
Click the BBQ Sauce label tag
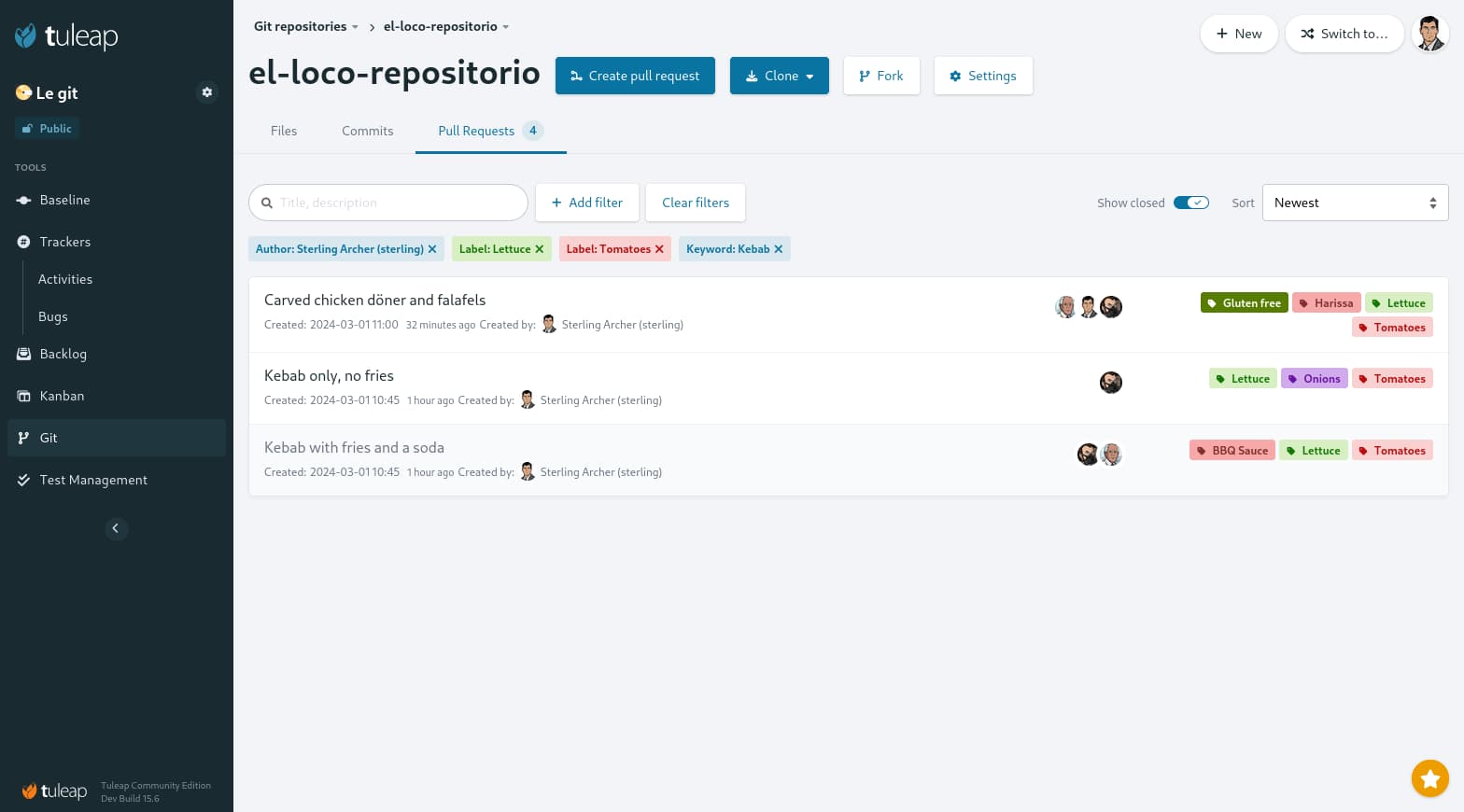point(1232,451)
